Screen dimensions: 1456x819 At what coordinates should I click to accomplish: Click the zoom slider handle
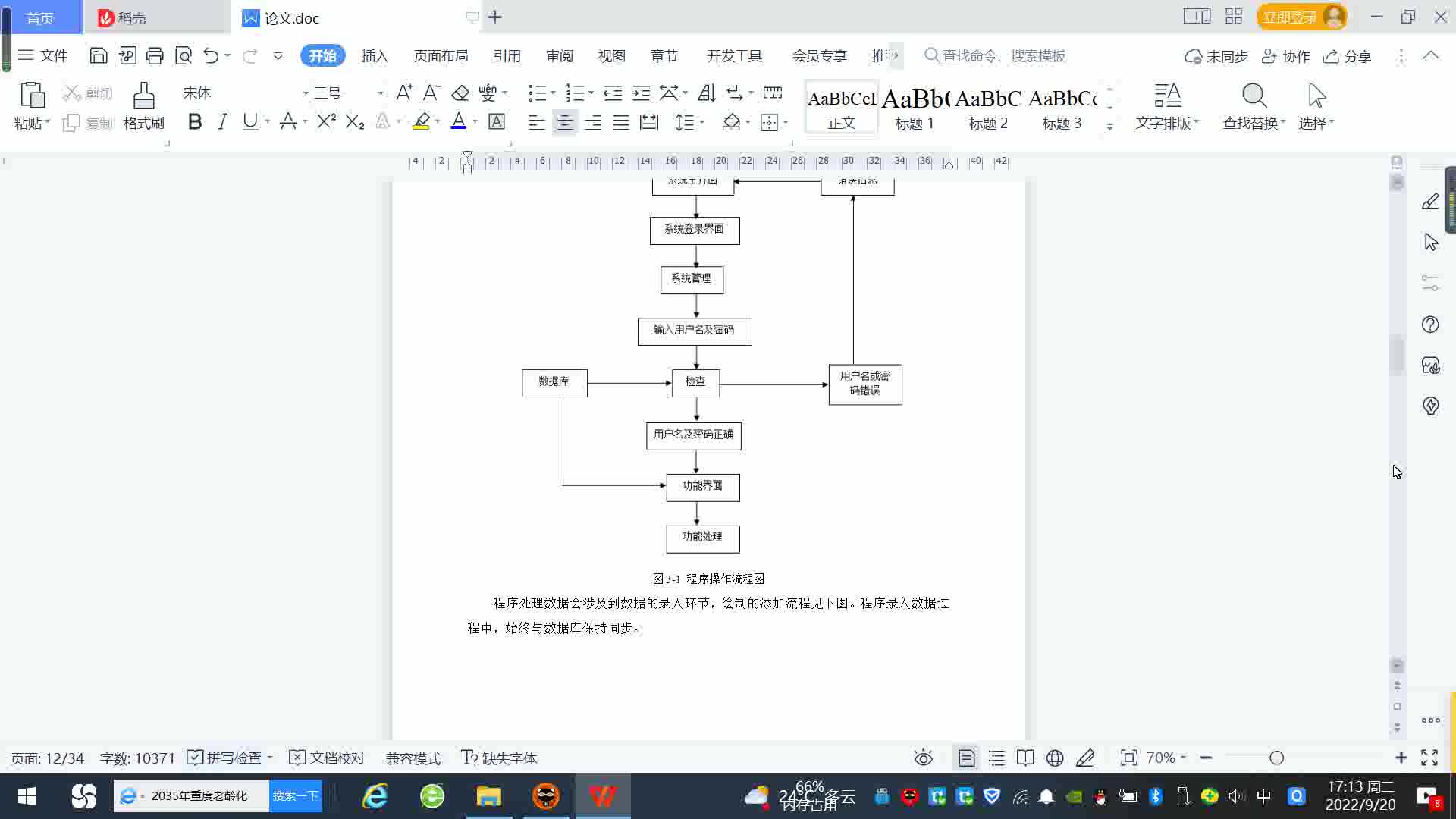click(1276, 758)
